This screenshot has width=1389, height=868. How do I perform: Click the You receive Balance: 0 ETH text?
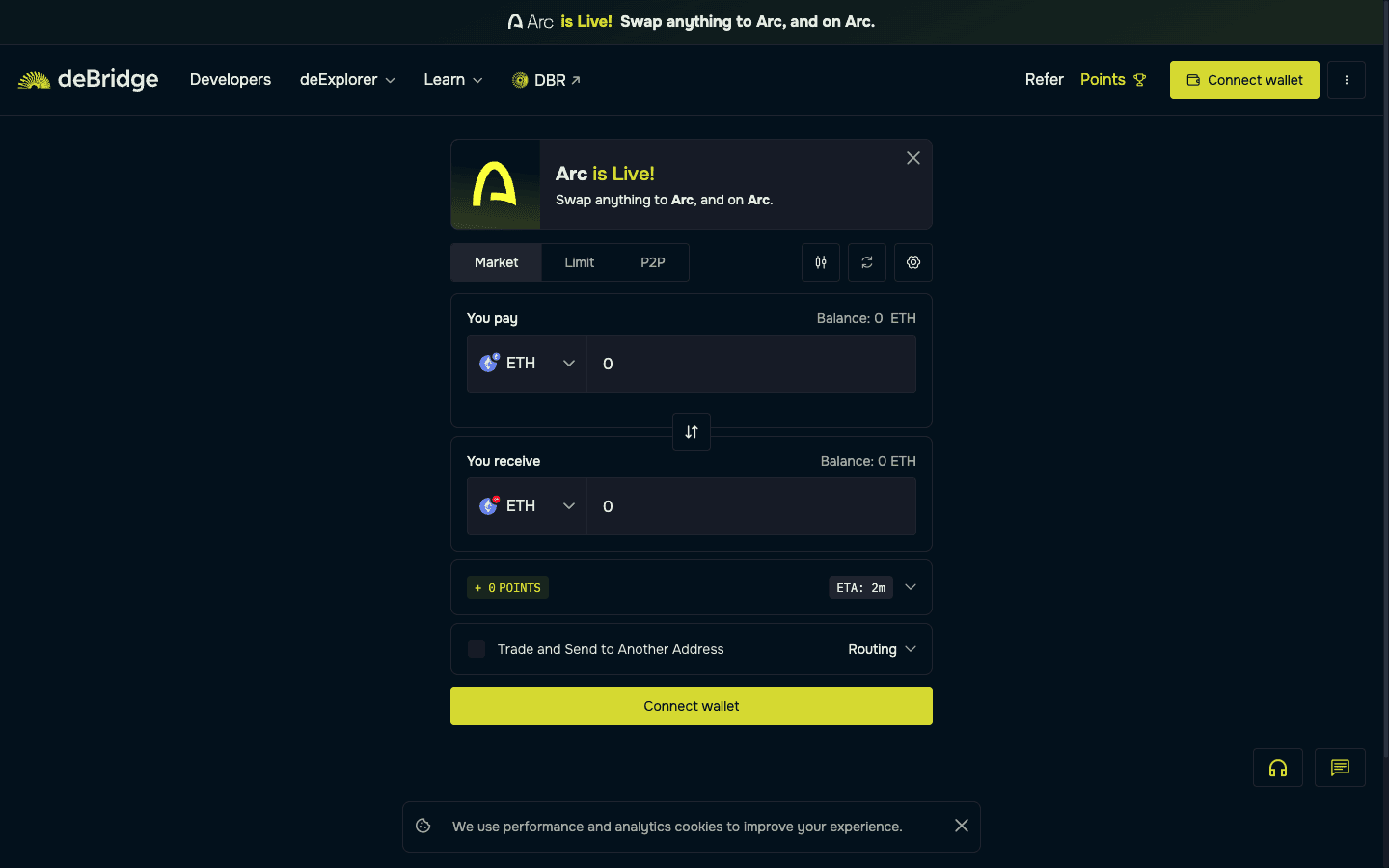(x=868, y=461)
